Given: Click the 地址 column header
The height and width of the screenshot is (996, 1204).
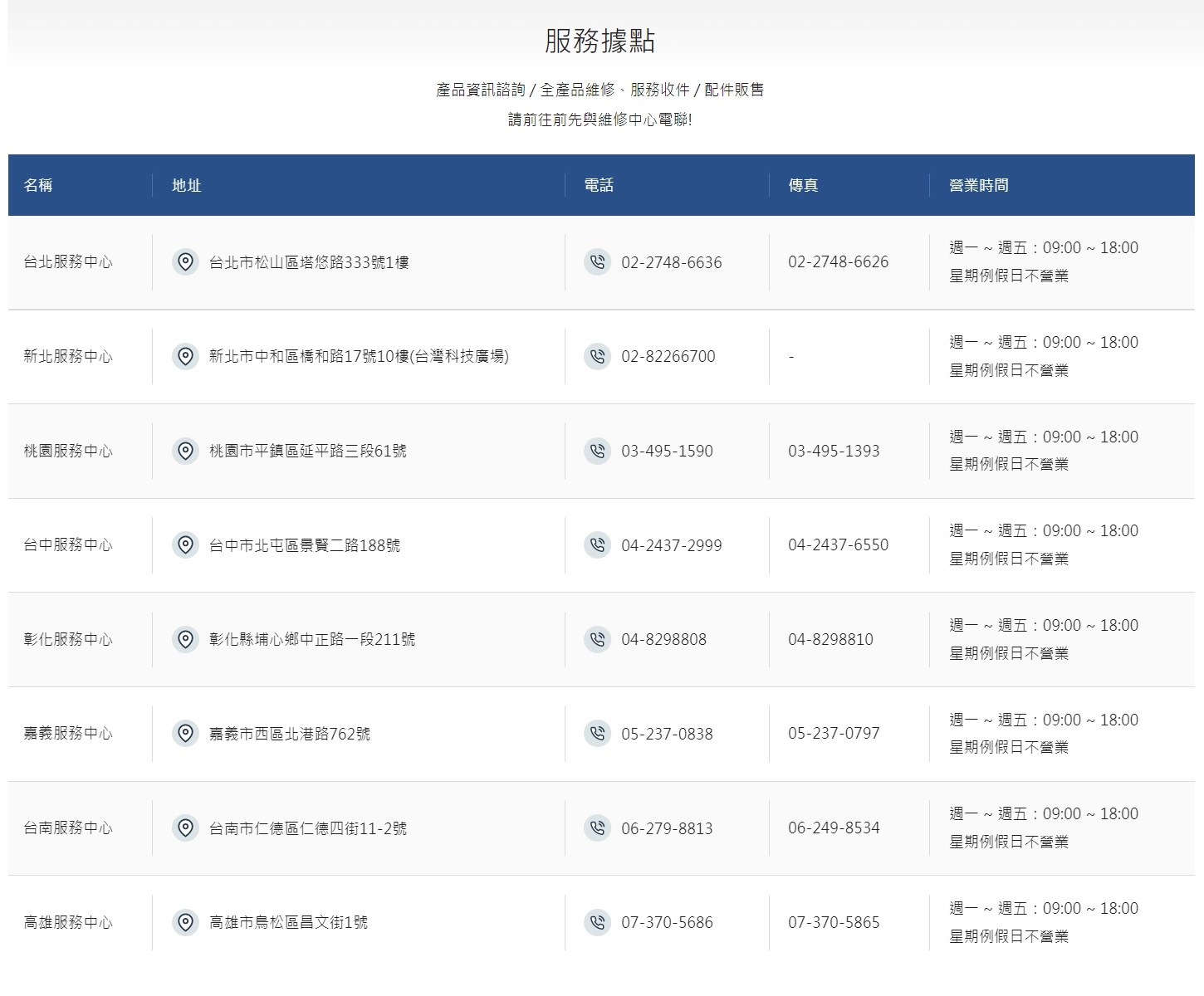Looking at the screenshot, I should (186, 185).
